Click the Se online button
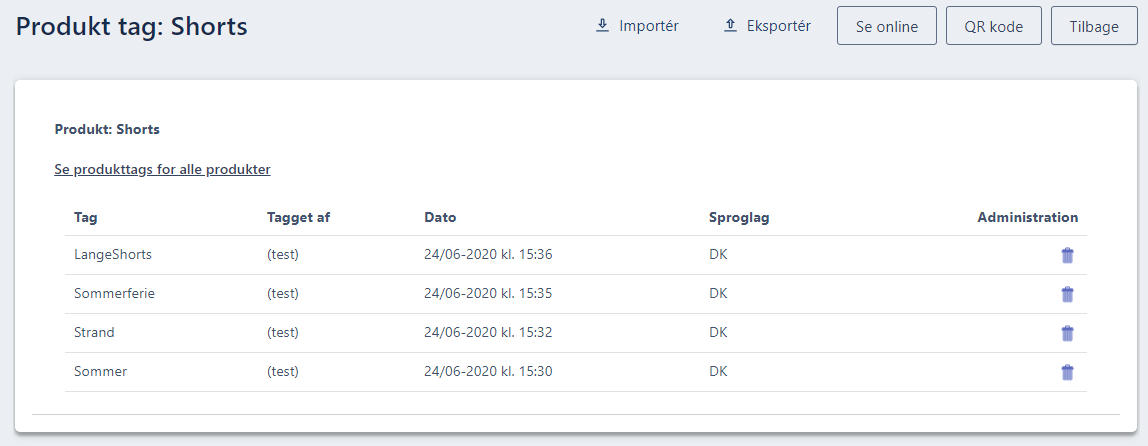Screen dimensions: 1148x446 click(887, 26)
